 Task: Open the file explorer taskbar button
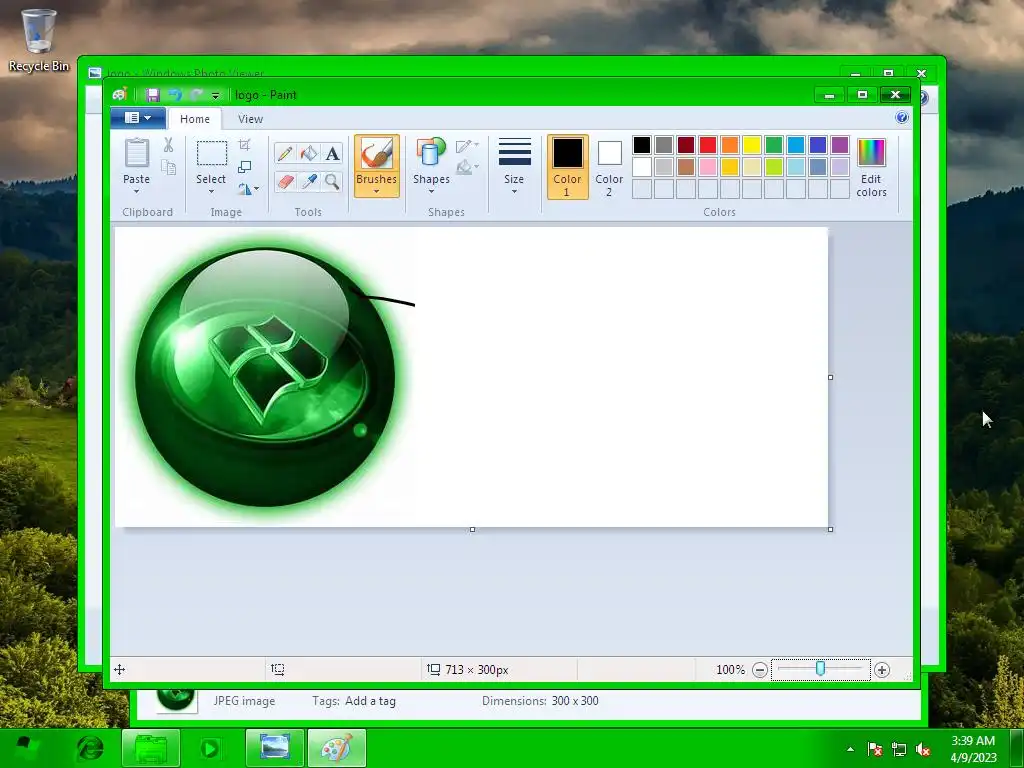click(151, 748)
